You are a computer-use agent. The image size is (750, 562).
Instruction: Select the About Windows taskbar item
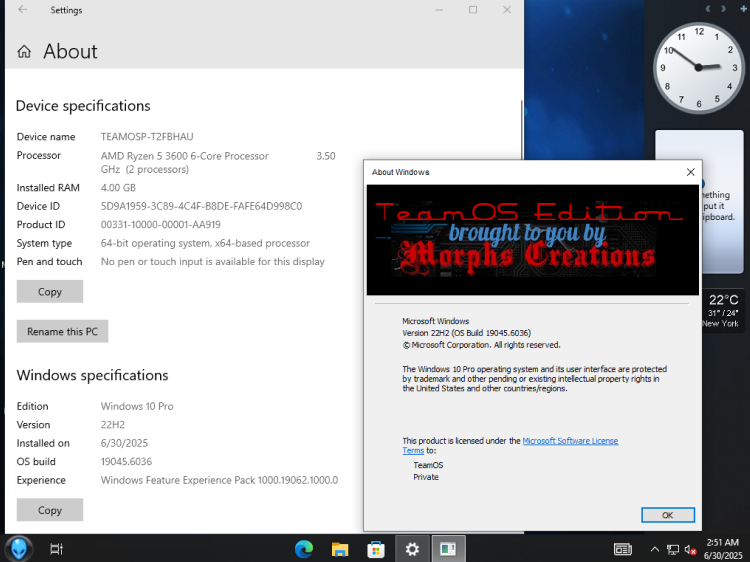point(448,549)
